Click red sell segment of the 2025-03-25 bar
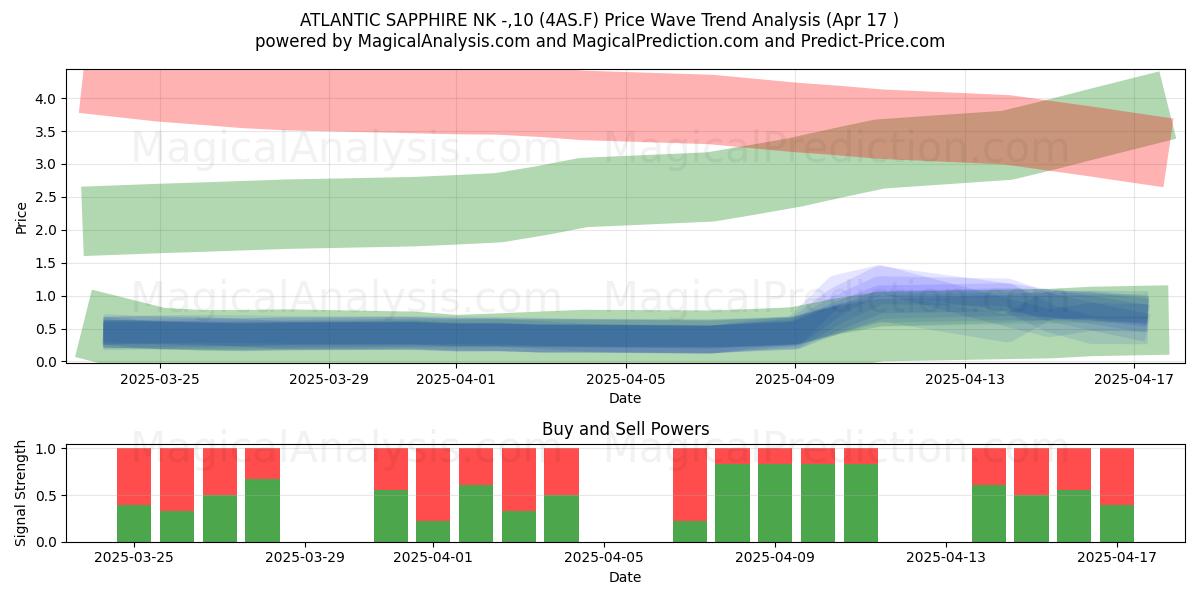The image size is (1200, 600). click(x=134, y=477)
